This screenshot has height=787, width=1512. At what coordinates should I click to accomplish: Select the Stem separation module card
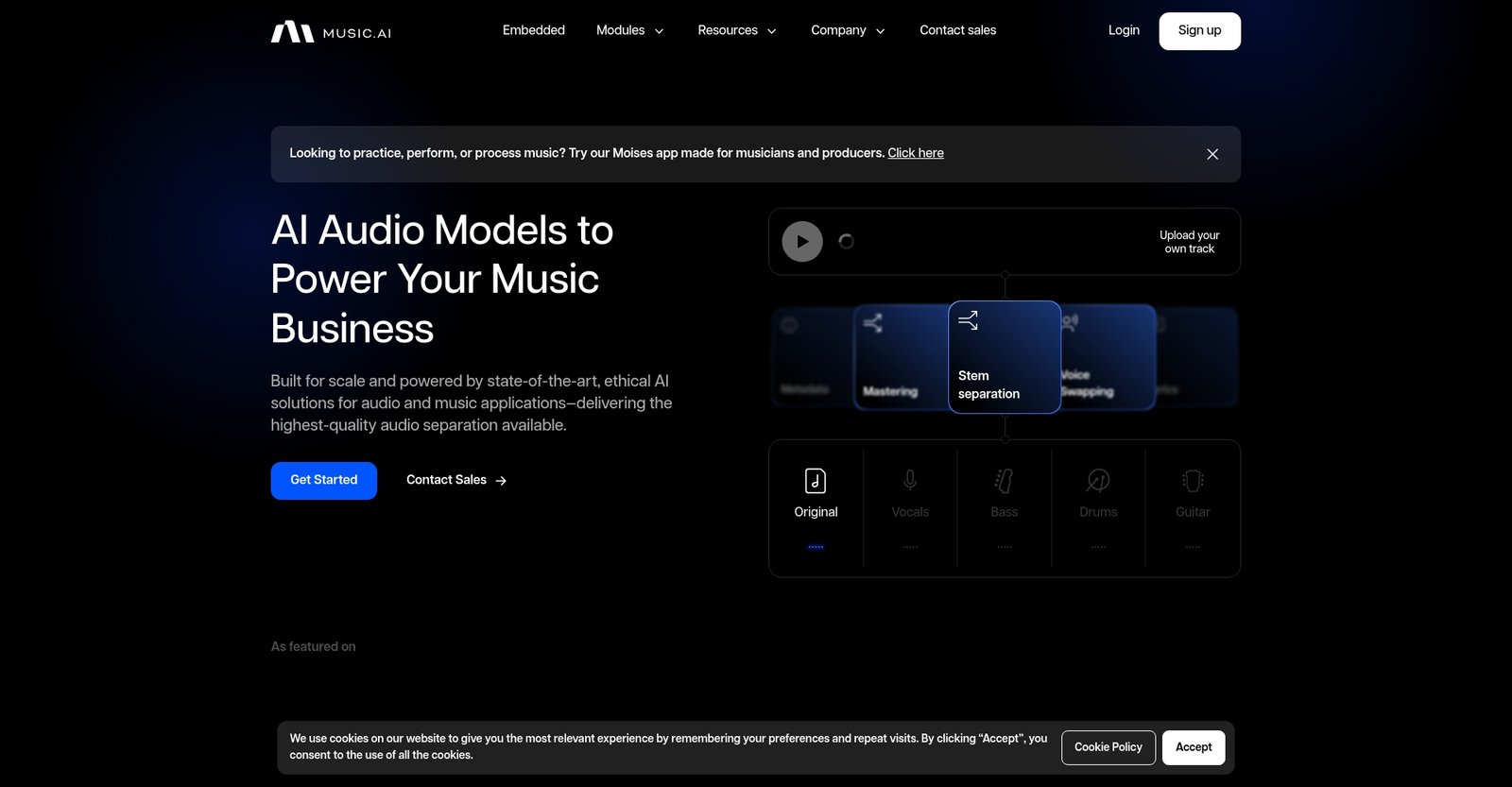pos(1005,357)
